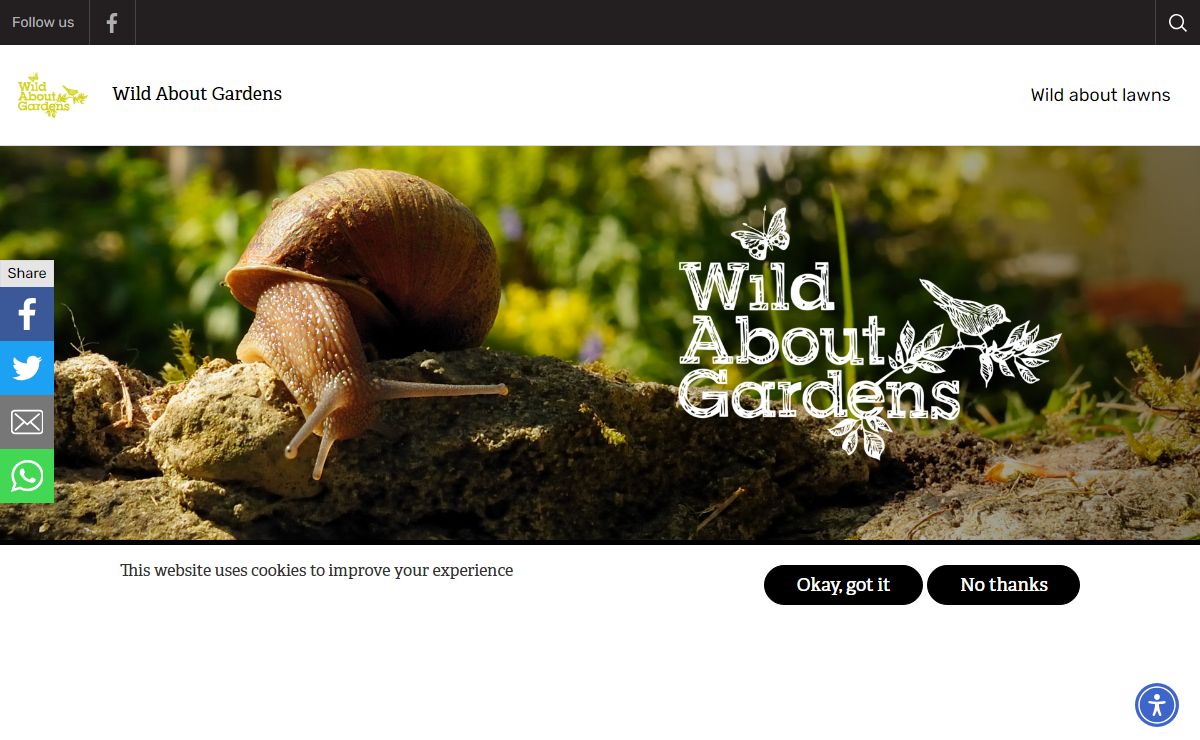Image resolution: width=1200 pixels, height=740 pixels.
Task: Share this page by email
Action: (27, 422)
